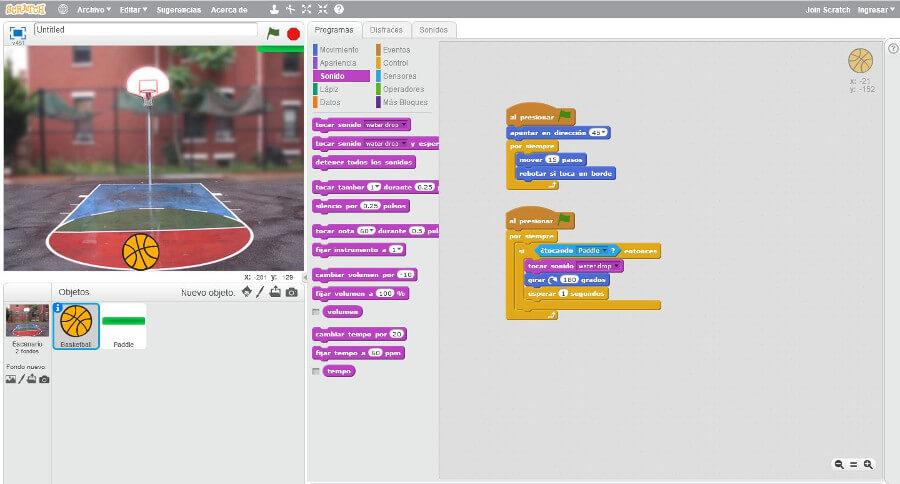Click the detener todos los sonidos block
The width and height of the screenshot is (900, 484).
click(x=364, y=162)
